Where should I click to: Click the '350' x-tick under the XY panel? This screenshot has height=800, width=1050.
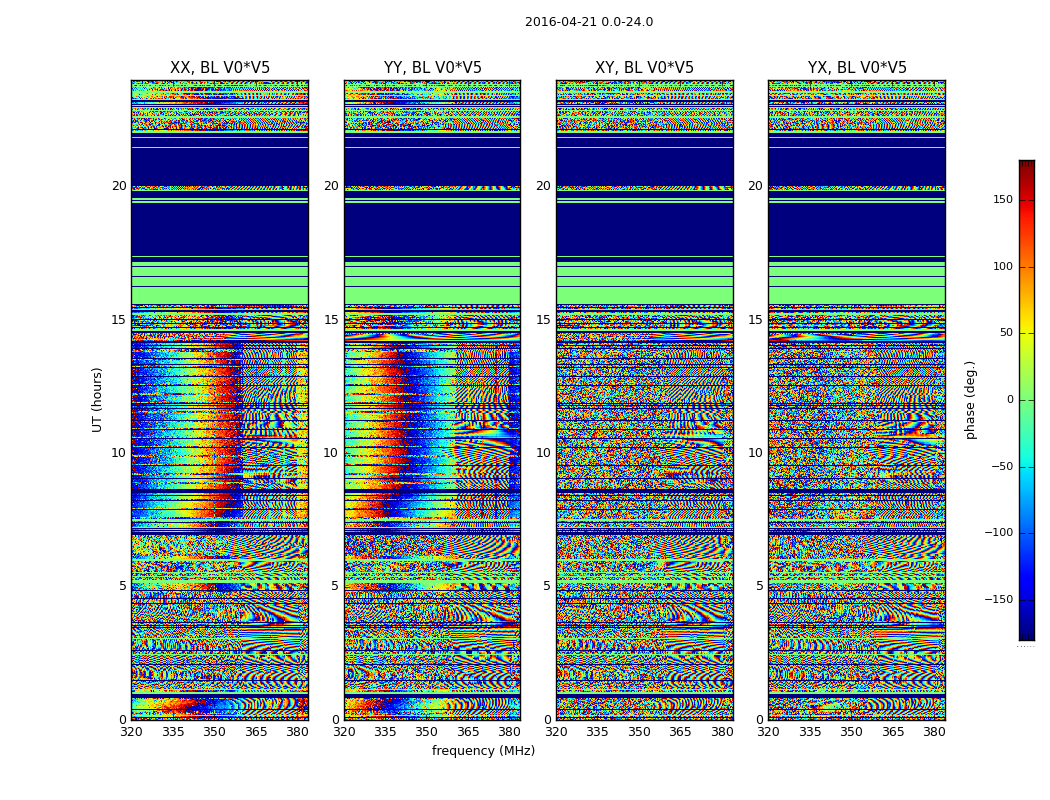coord(639,732)
